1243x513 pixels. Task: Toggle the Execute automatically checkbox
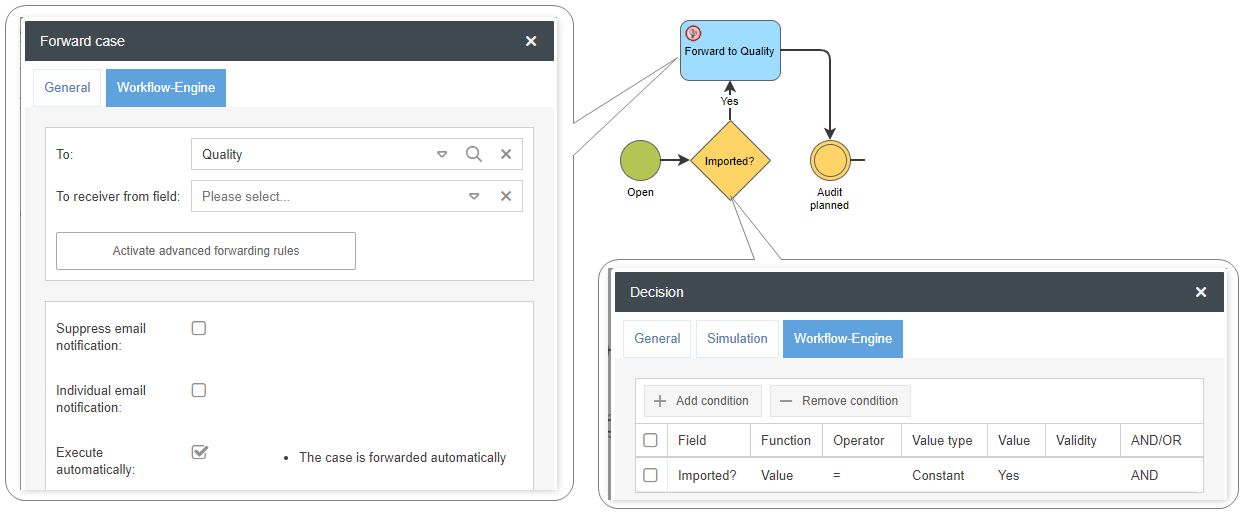(199, 452)
